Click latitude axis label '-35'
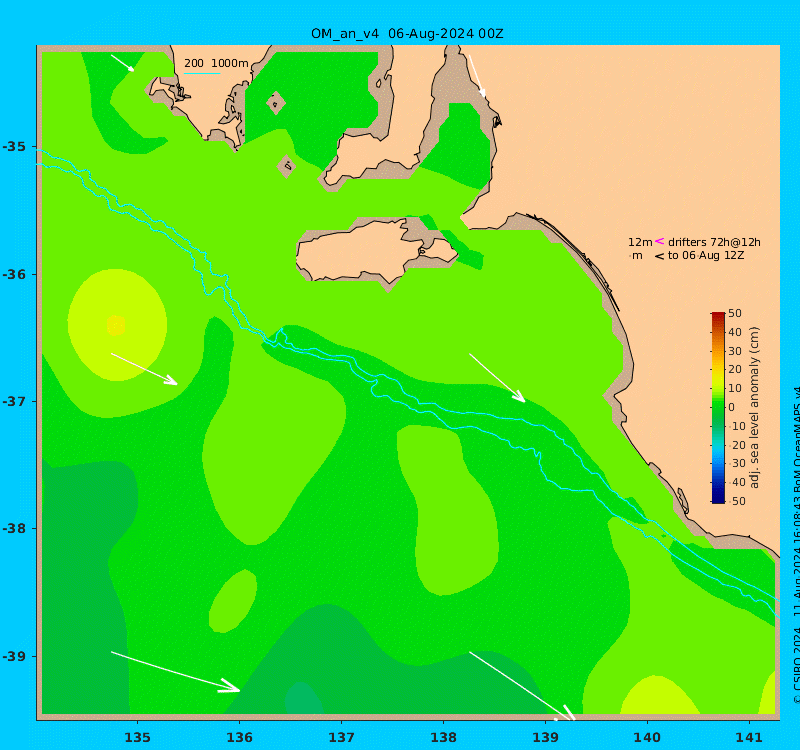Screen dimensions: 800x750 pos(14,147)
